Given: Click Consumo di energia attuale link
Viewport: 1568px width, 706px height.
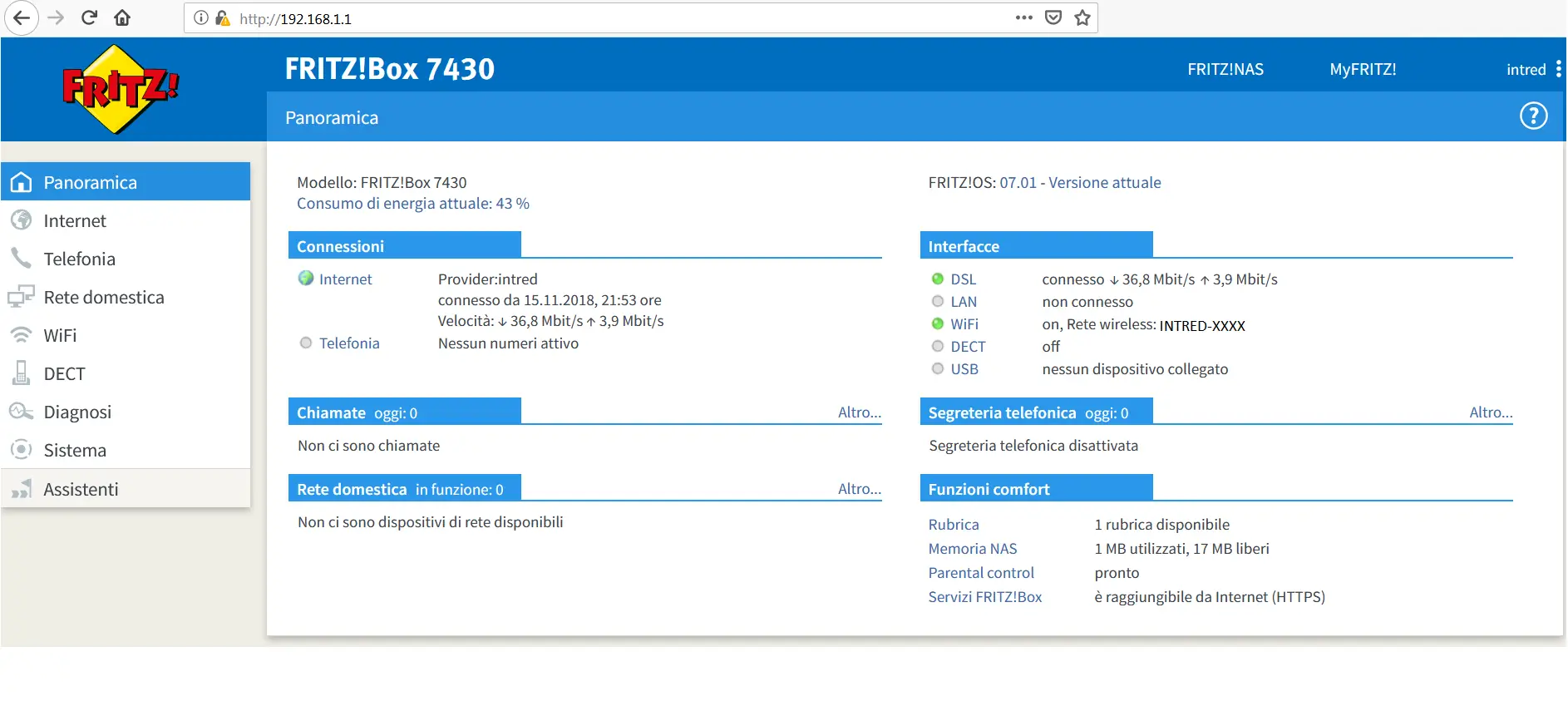Looking at the screenshot, I should 413,204.
